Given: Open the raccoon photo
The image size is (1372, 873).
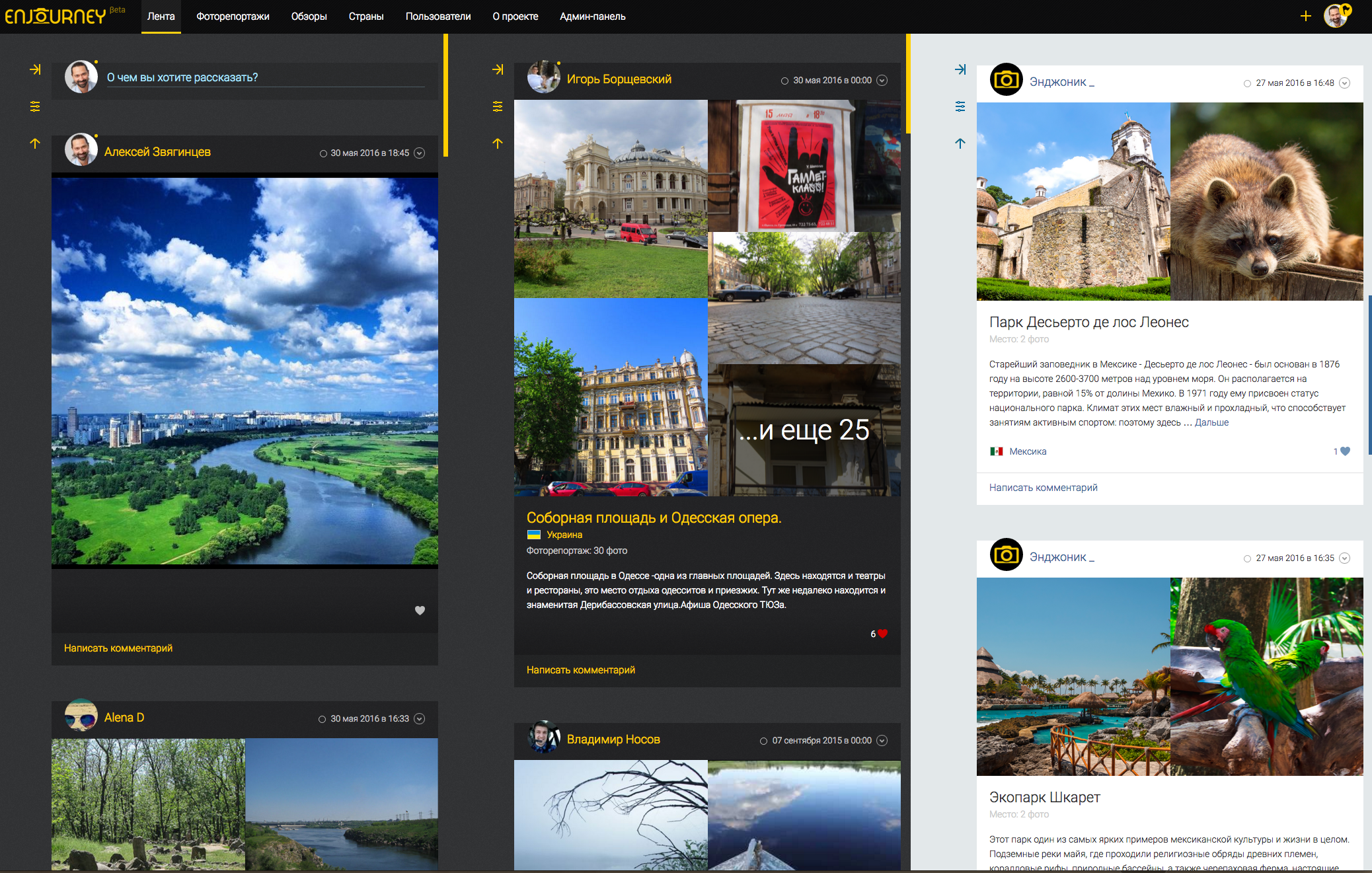Looking at the screenshot, I should click(x=1267, y=202).
